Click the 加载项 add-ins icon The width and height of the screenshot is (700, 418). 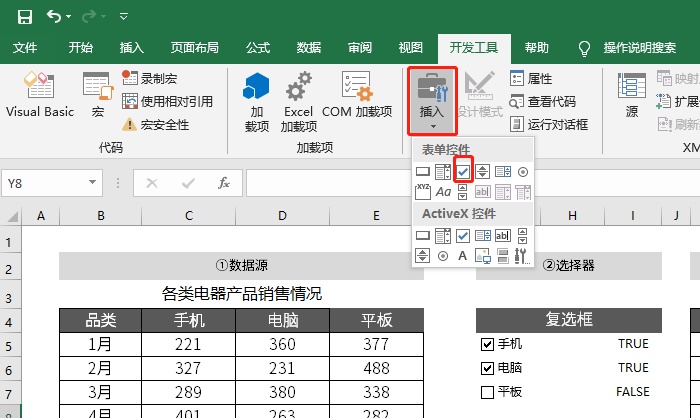tap(257, 102)
